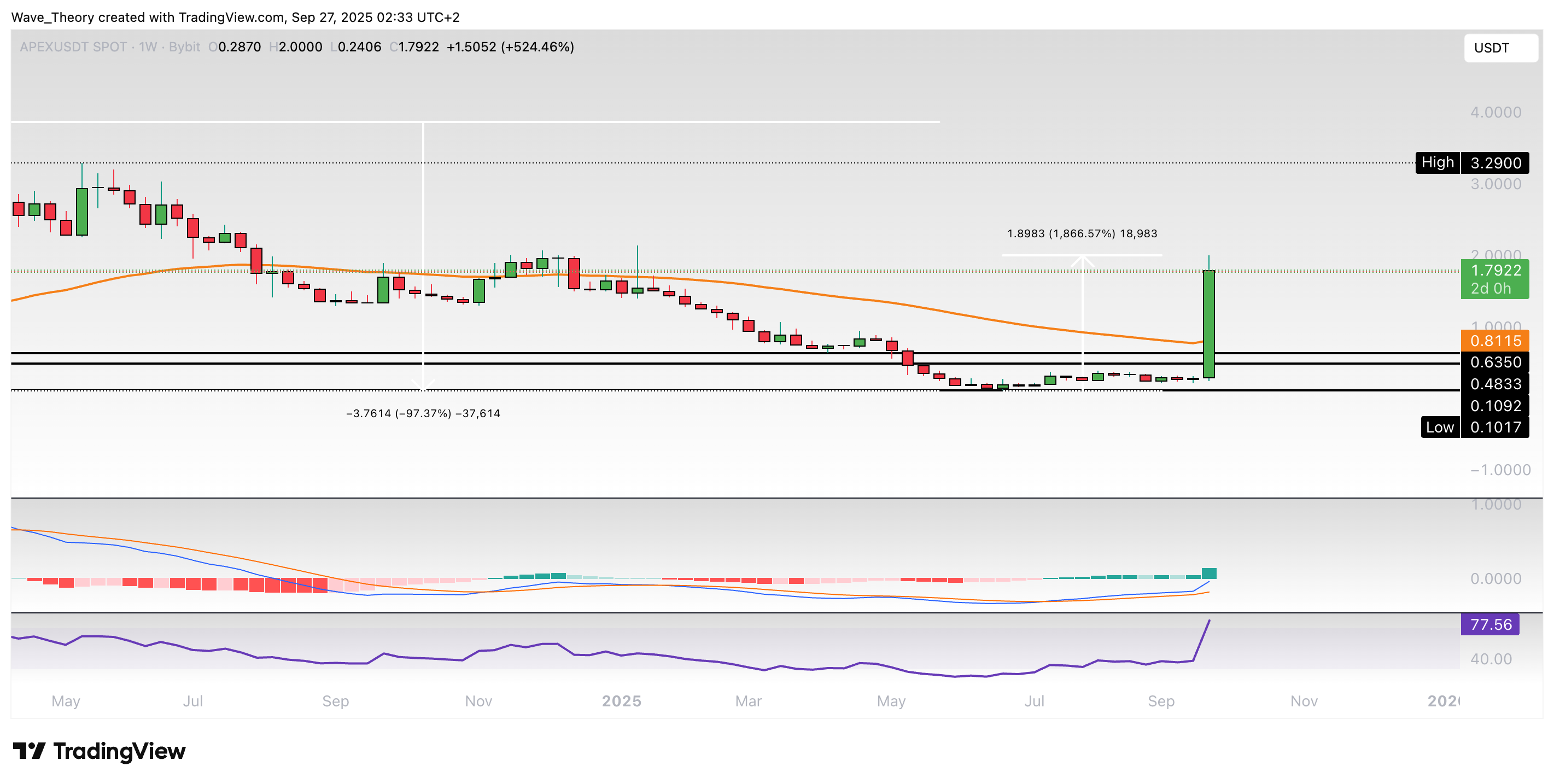Select the orange 0.8115 moving average label
1554x784 pixels.
click(1494, 341)
